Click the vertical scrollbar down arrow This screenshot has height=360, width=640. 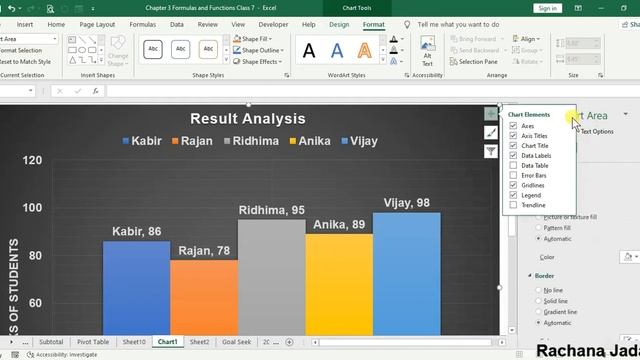[x=512, y=330]
